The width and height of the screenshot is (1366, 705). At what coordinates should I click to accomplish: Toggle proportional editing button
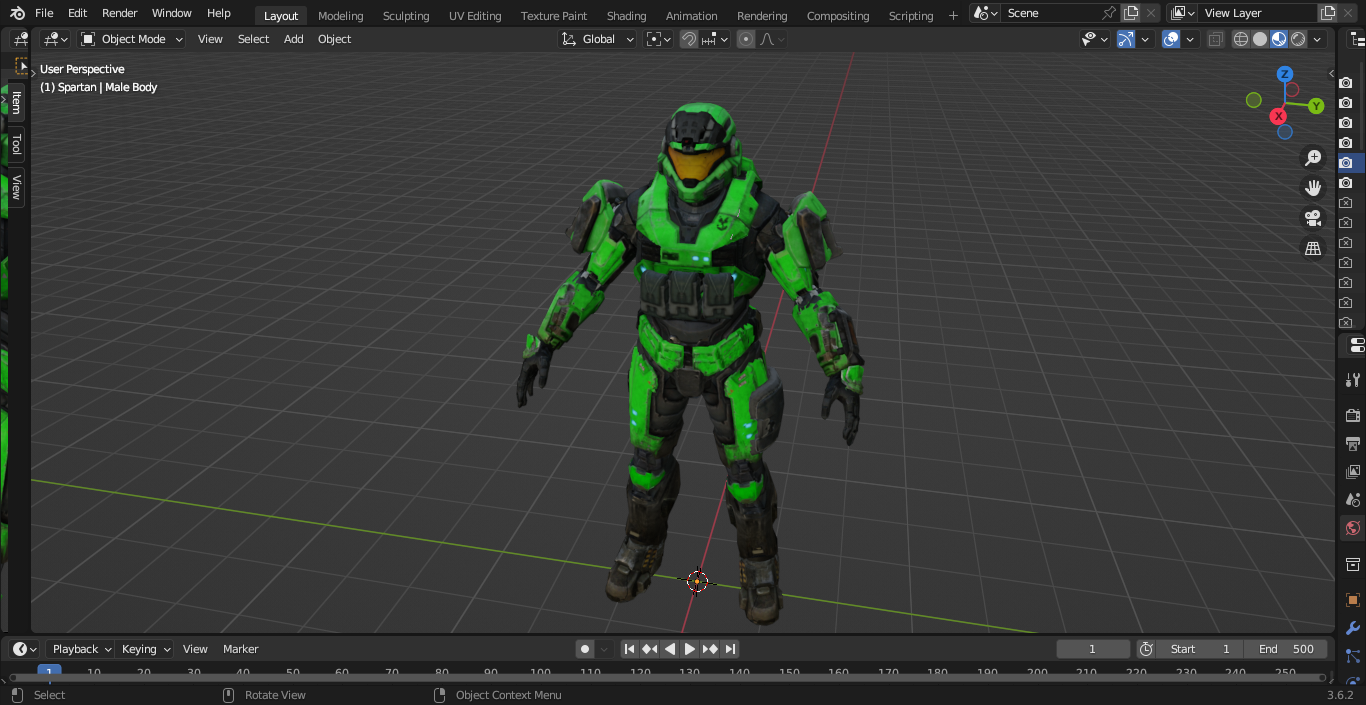point(746,39)
